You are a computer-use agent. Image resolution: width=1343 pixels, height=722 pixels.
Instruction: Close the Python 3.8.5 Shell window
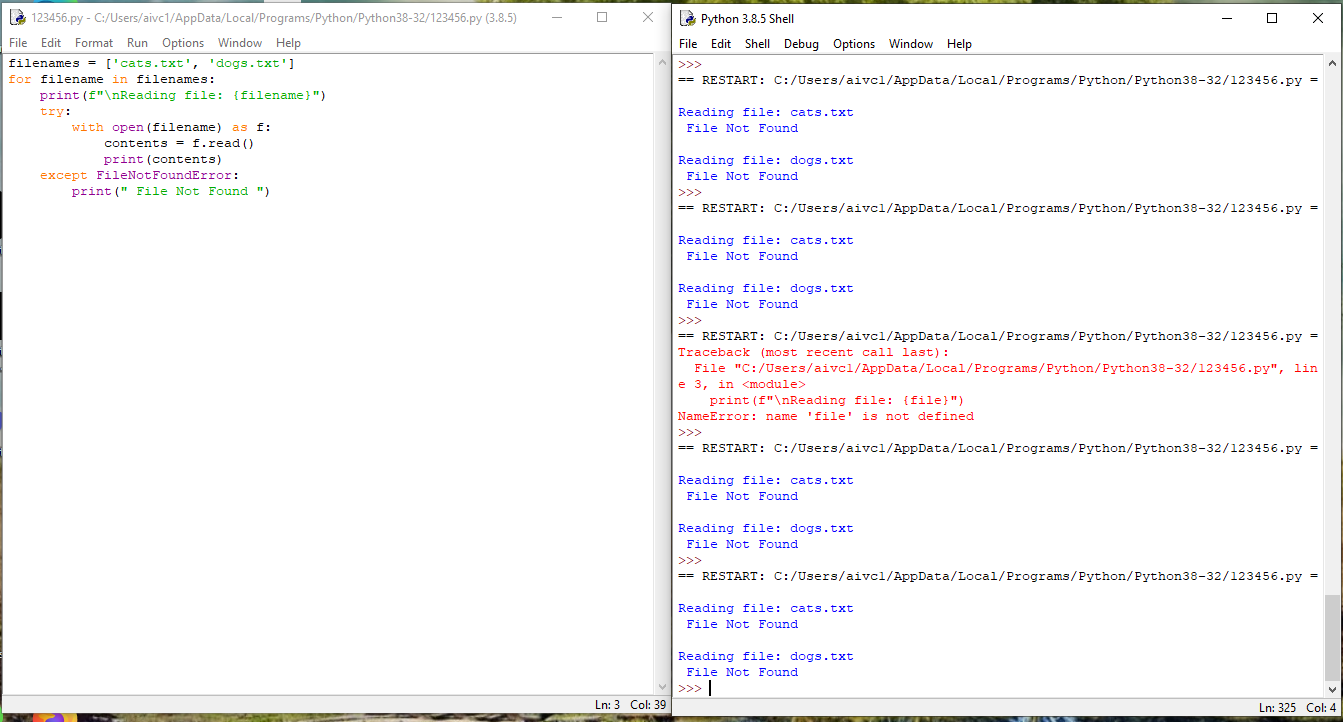(1318, 18)
